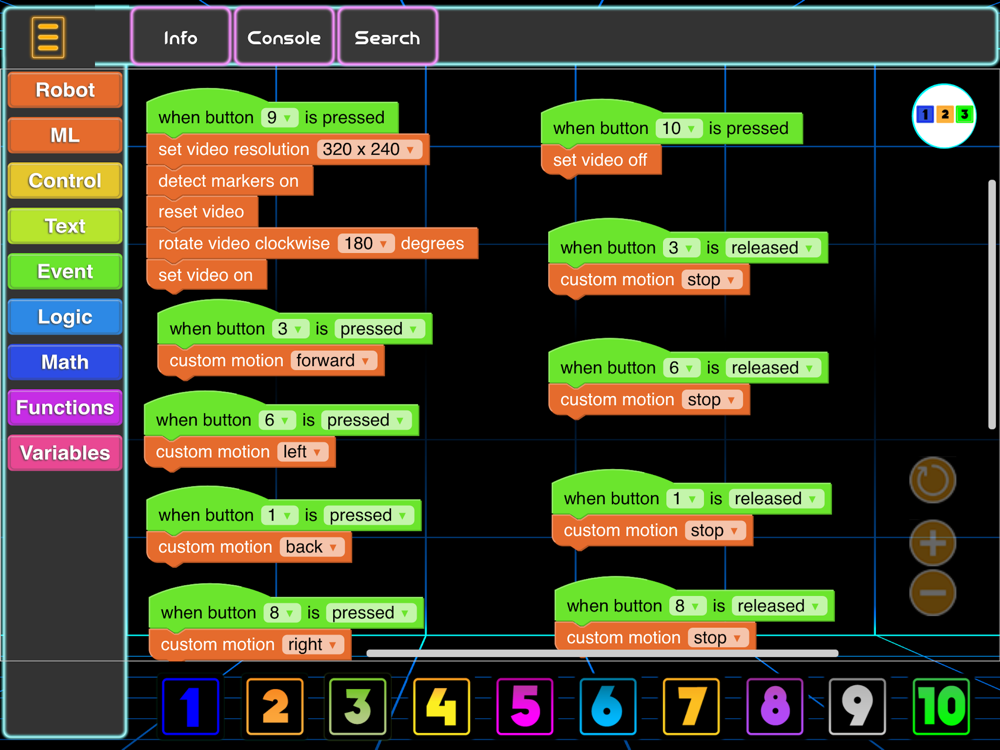Click the workspace reset rotate icon

pos(932,480)
